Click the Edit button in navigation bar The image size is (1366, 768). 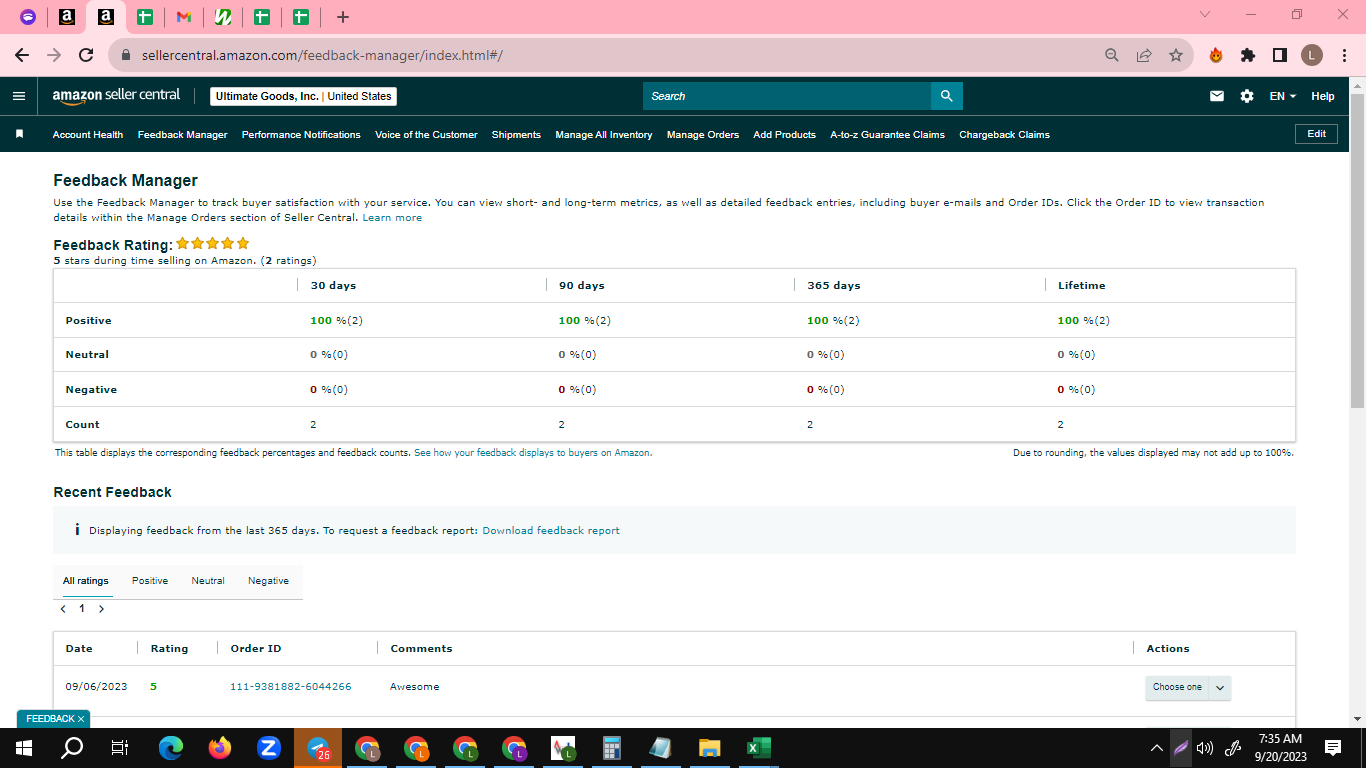[x=1316, y=134]
